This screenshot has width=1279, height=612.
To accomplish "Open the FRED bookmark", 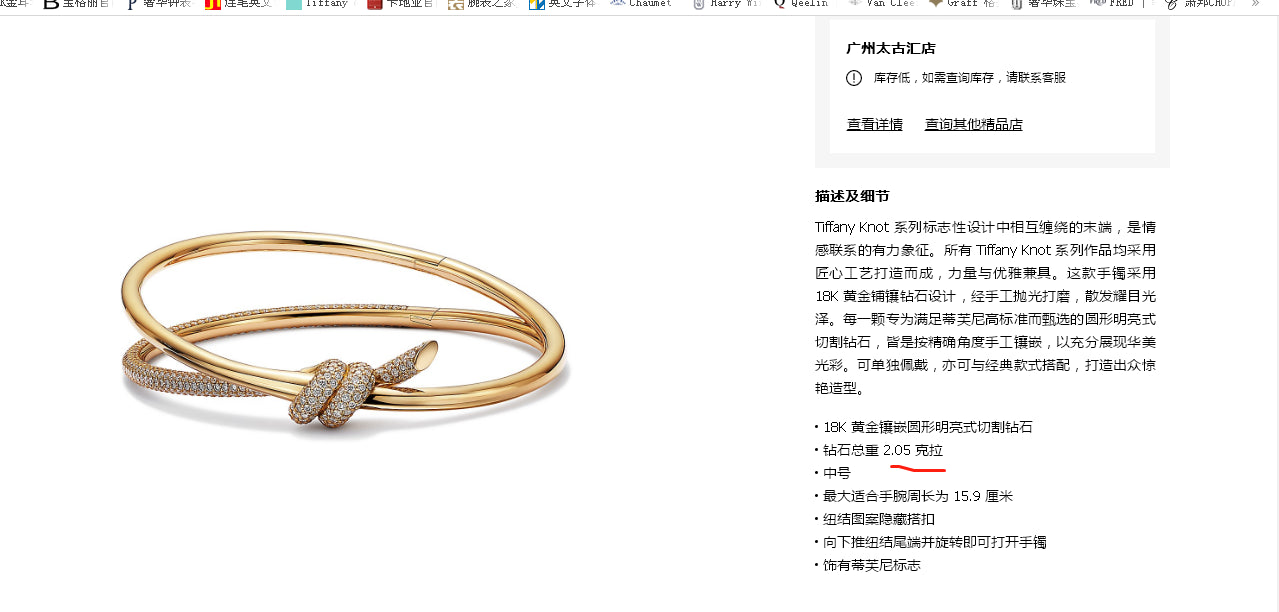I will pyautogui.click(x=1111, y=4).
